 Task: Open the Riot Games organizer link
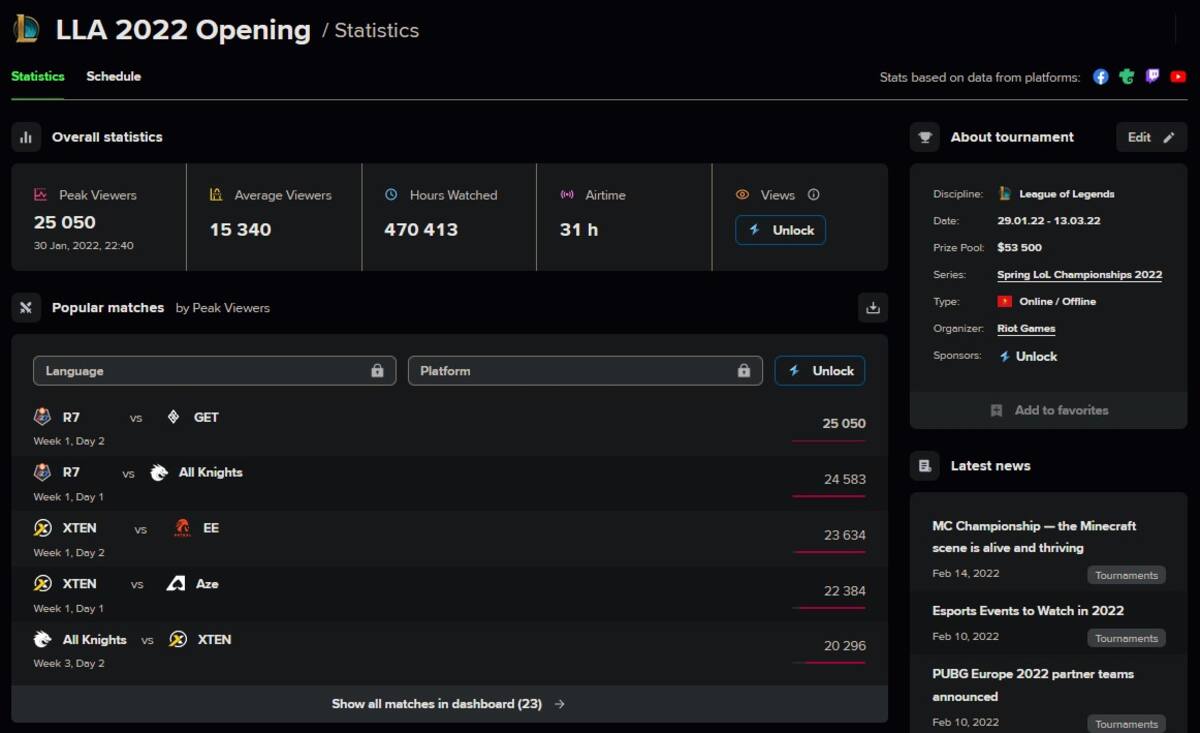[1026, 329]
